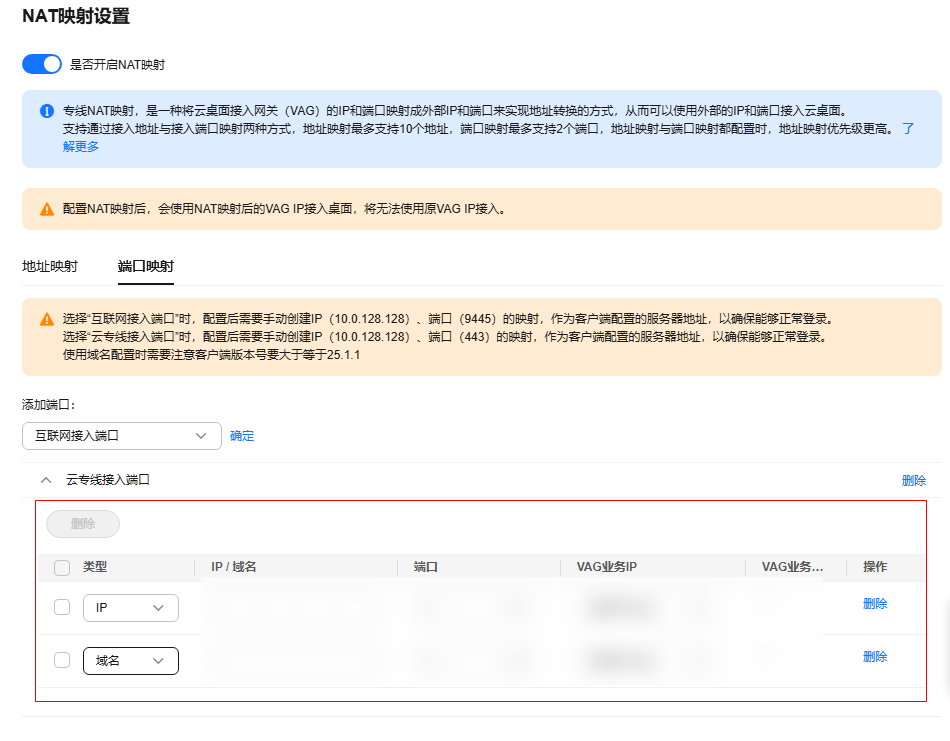Click the warning icon beside 配置NAT映射后 notice
The image size is (950, 741).
point(46,209)
